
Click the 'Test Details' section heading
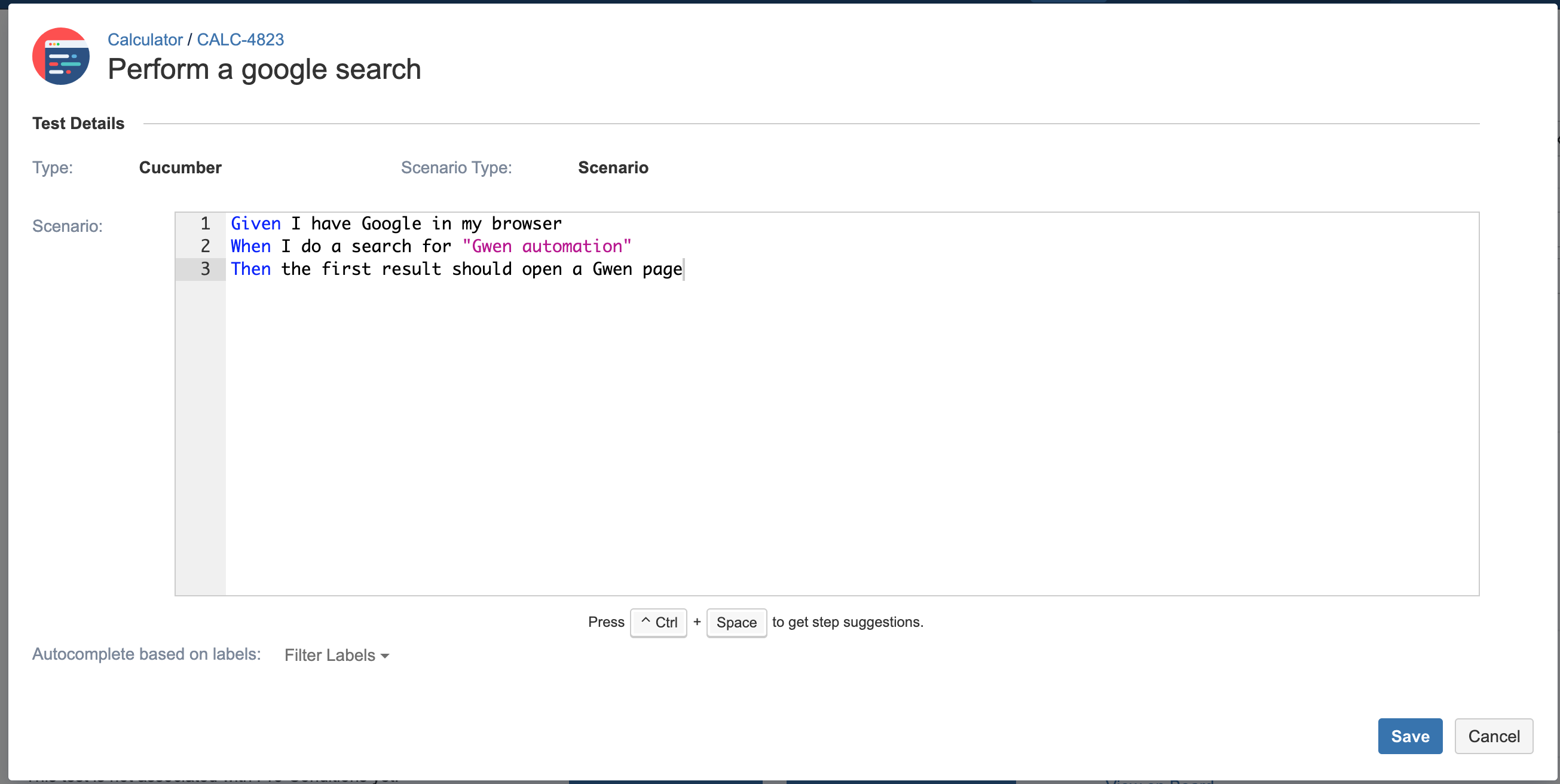(78, 124)
